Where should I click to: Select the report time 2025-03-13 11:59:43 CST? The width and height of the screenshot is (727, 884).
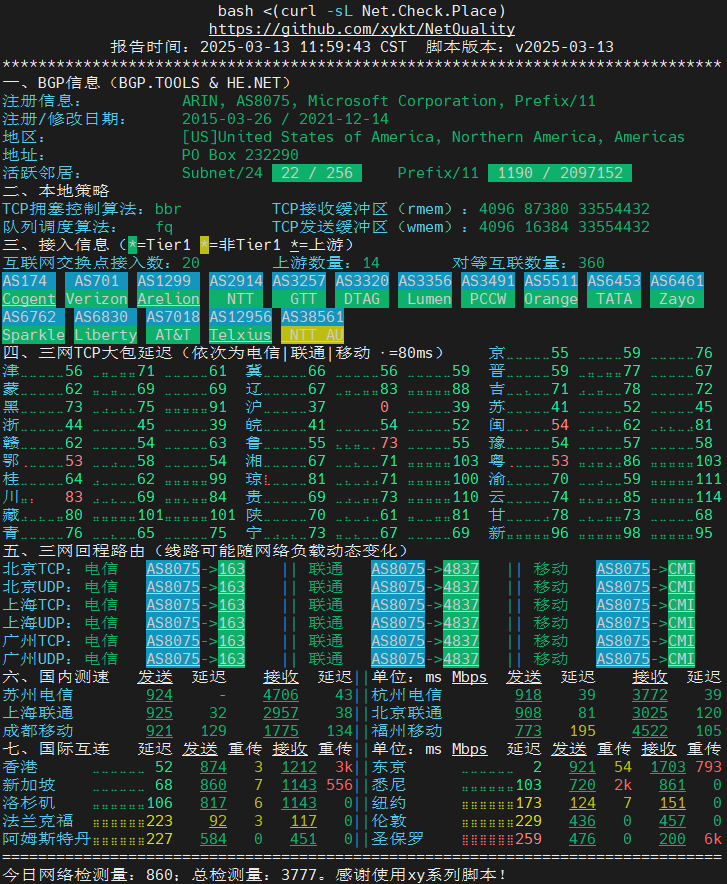click(x=303, y=47)
